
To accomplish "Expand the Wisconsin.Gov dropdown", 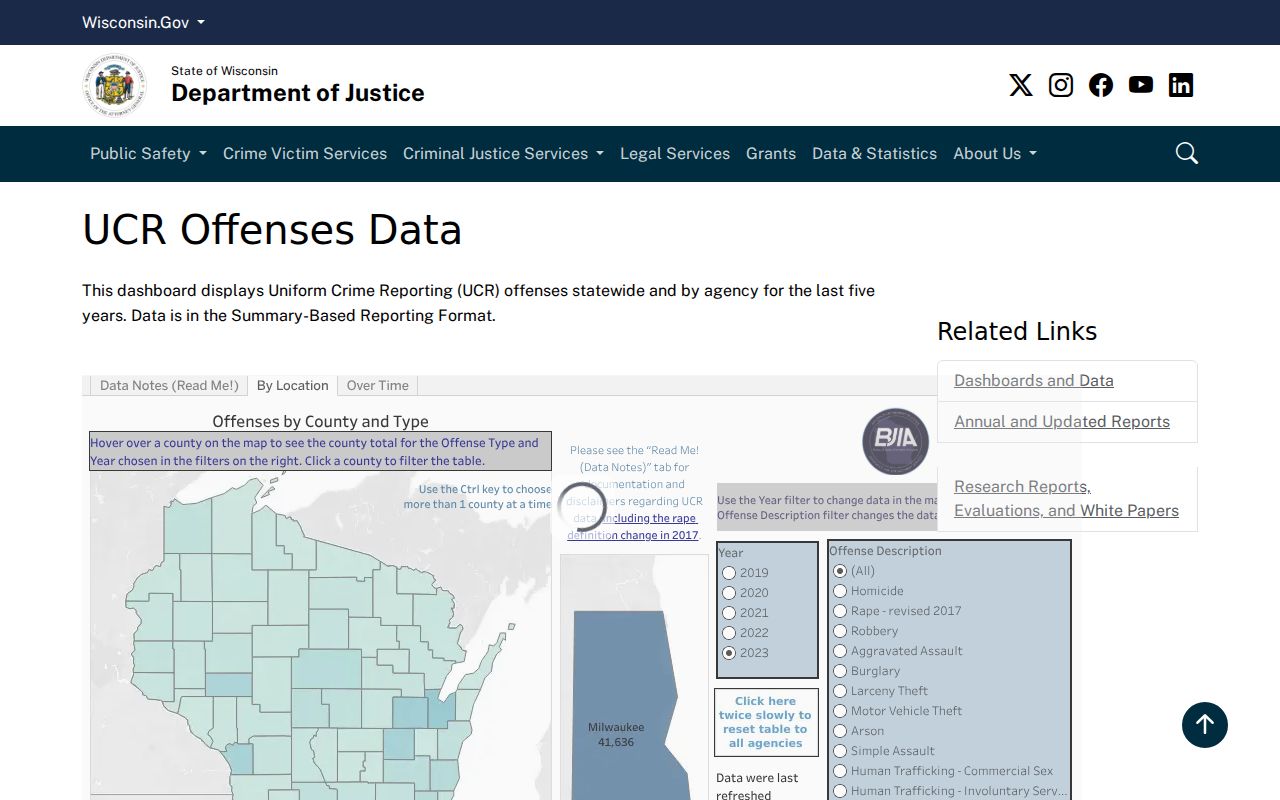I will [143, 22].
